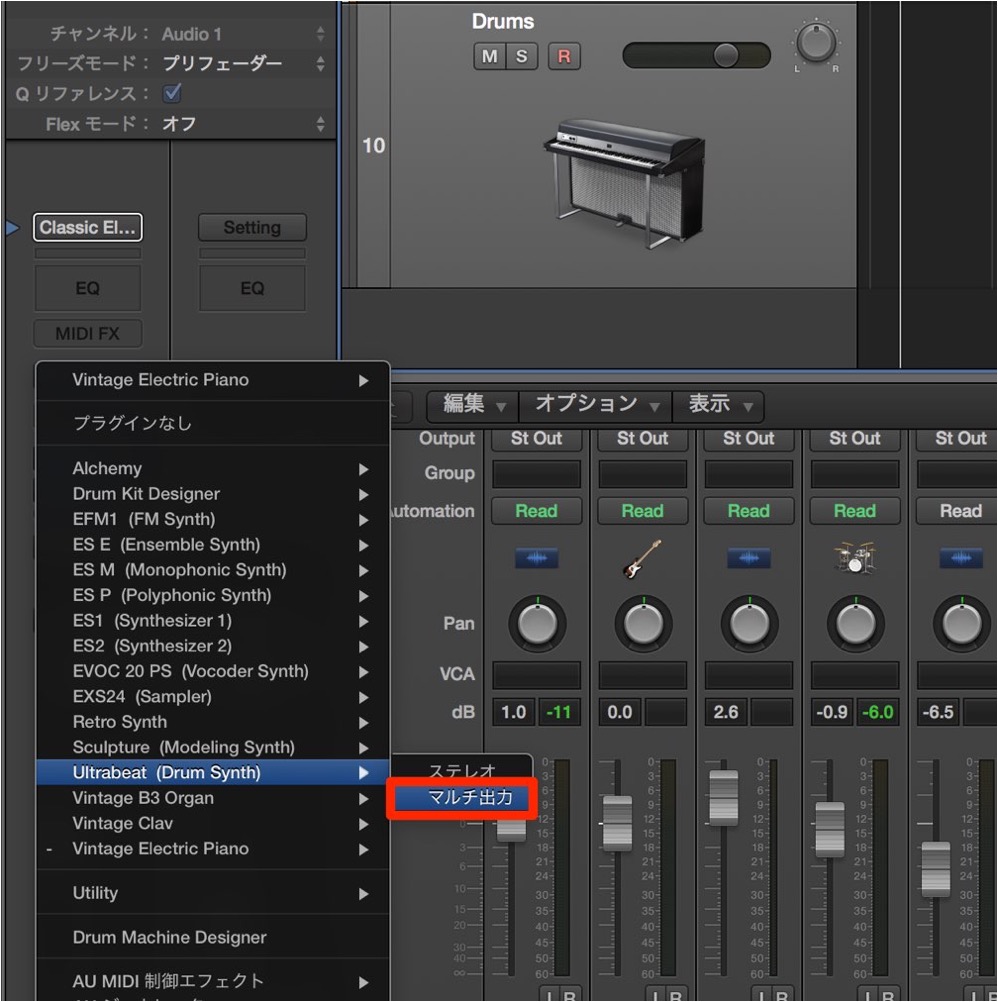This screenshot has width=998, height=1002.
Task: Mute the Drums track
Action: [489, 56]
